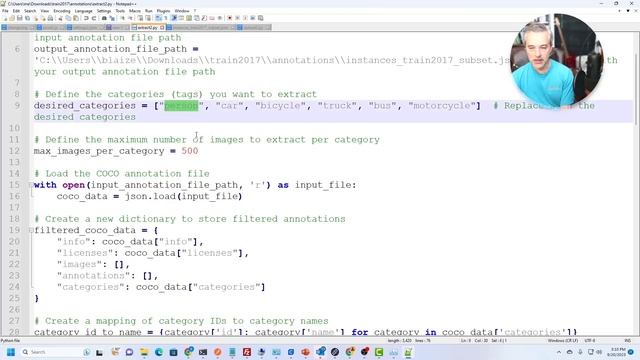Click the "motorcycle" string on line 9
640x360 pixels.
pos(442,106)
